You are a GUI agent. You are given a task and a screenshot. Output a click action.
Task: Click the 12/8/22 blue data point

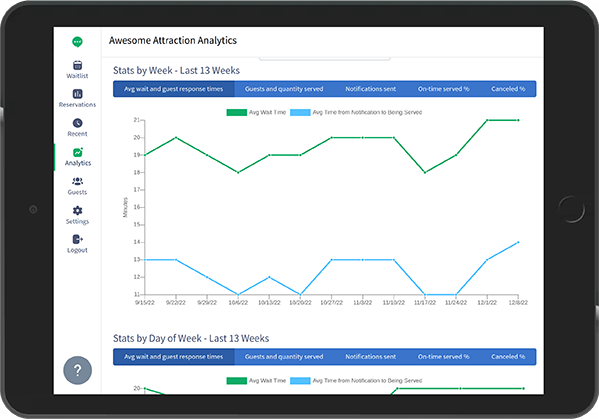[x=518, y=242]
